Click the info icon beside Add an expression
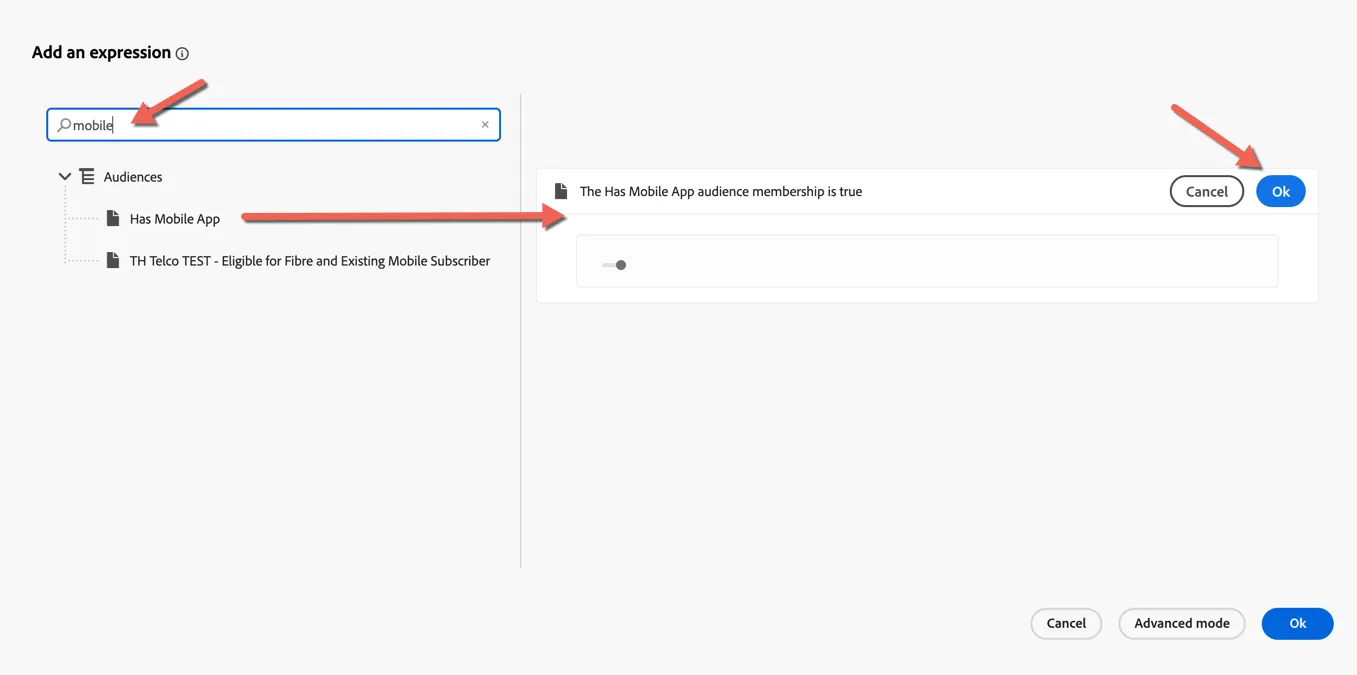This screenshot has height=675, width=1357. pos(182,54)
